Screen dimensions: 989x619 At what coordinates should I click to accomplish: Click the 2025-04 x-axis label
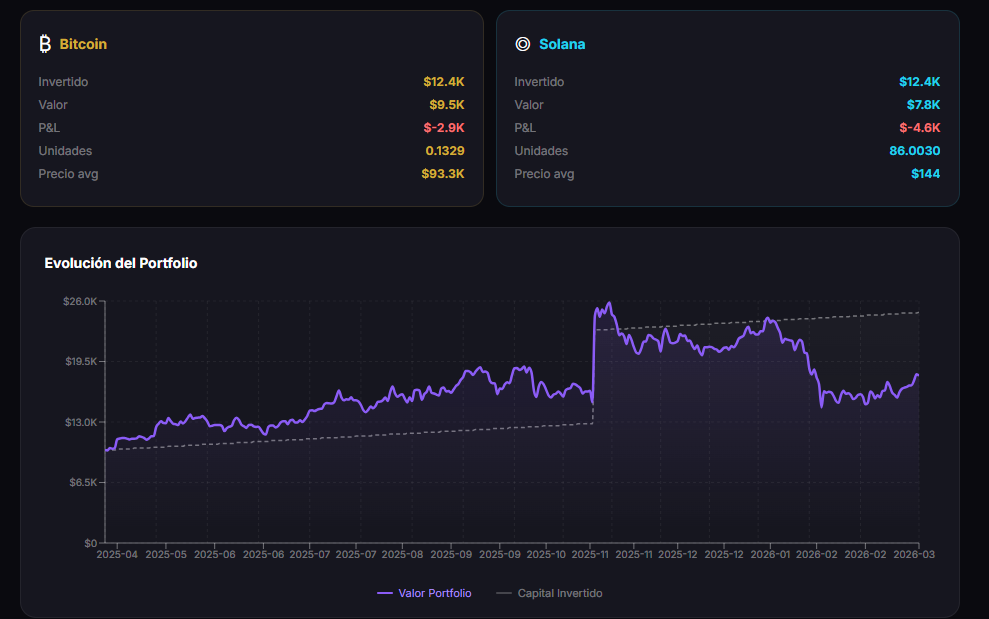117,554
